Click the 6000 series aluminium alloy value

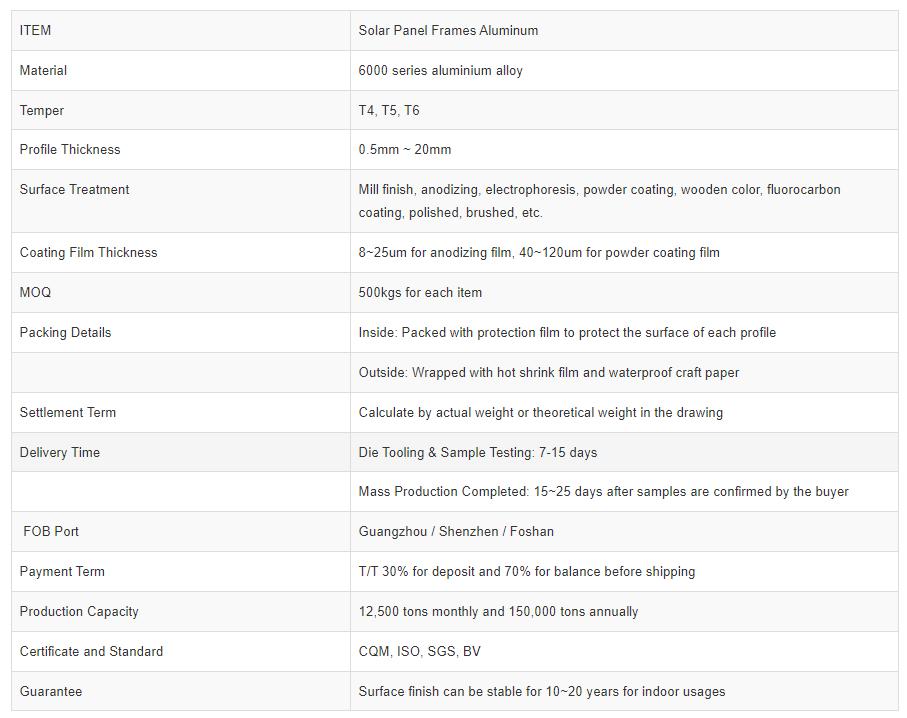click(x=440, y=71)
